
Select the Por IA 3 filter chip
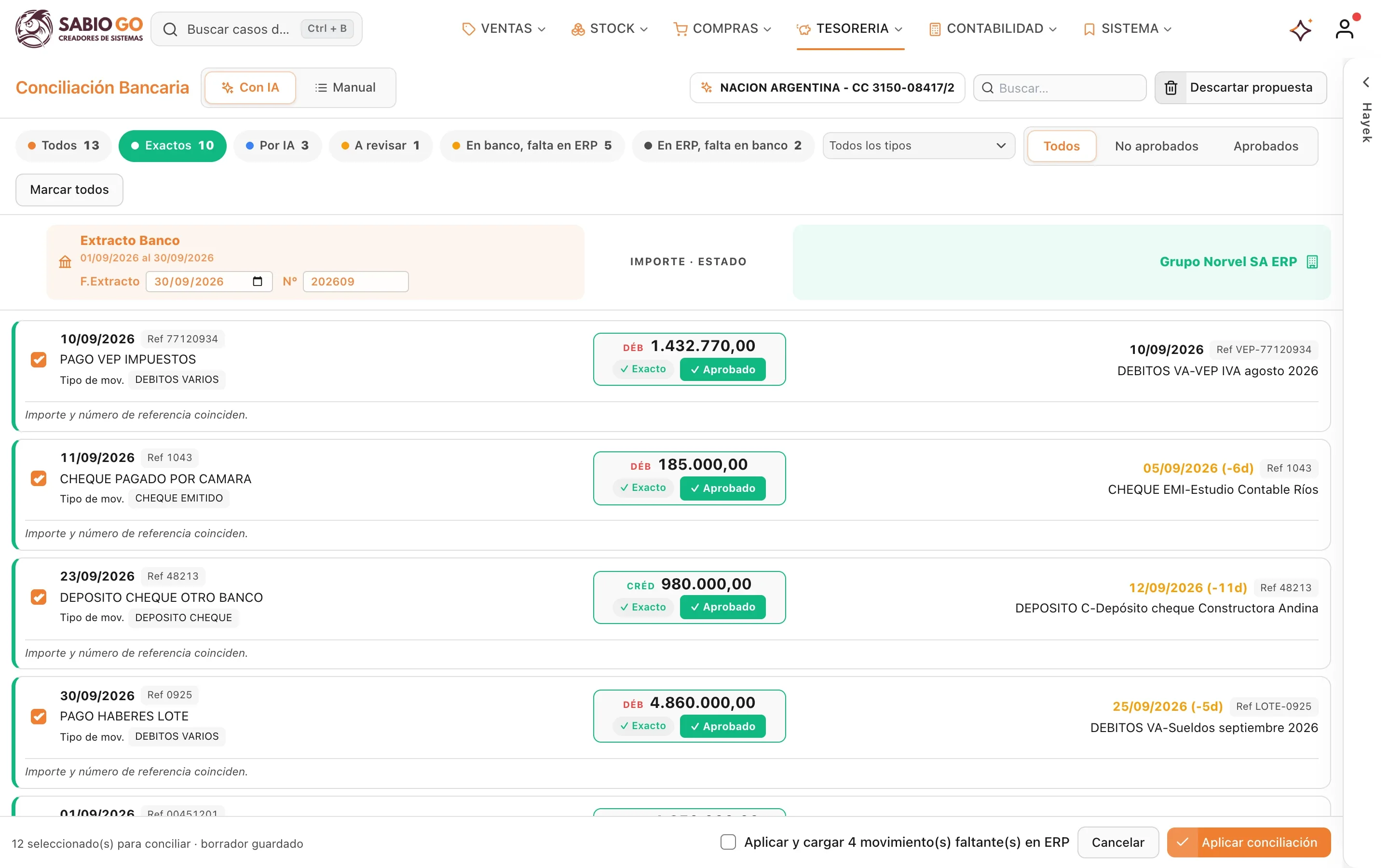click(x=277, y=146)
